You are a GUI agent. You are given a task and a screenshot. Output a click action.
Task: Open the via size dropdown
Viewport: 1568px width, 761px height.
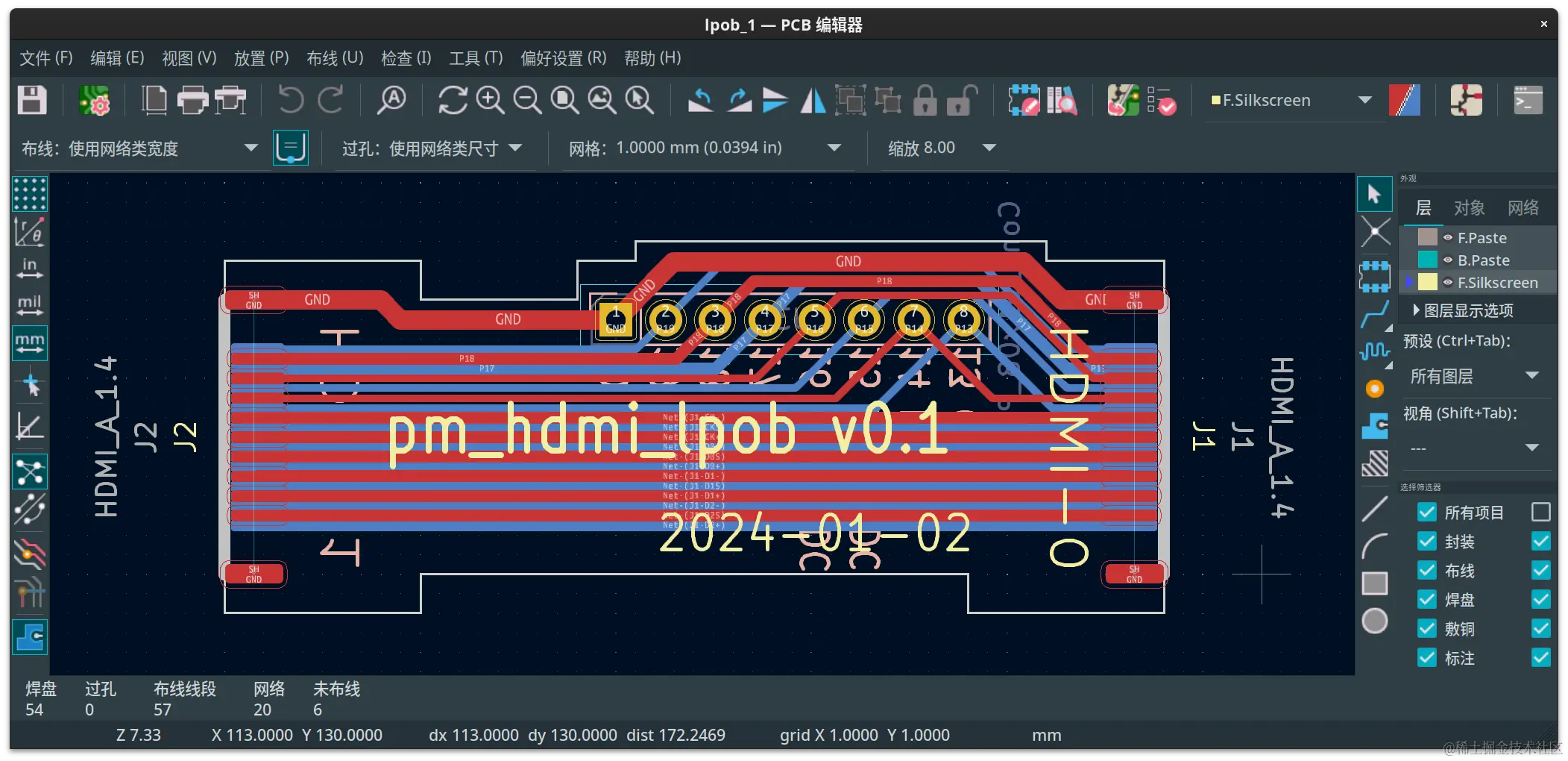tap(514, 147)
